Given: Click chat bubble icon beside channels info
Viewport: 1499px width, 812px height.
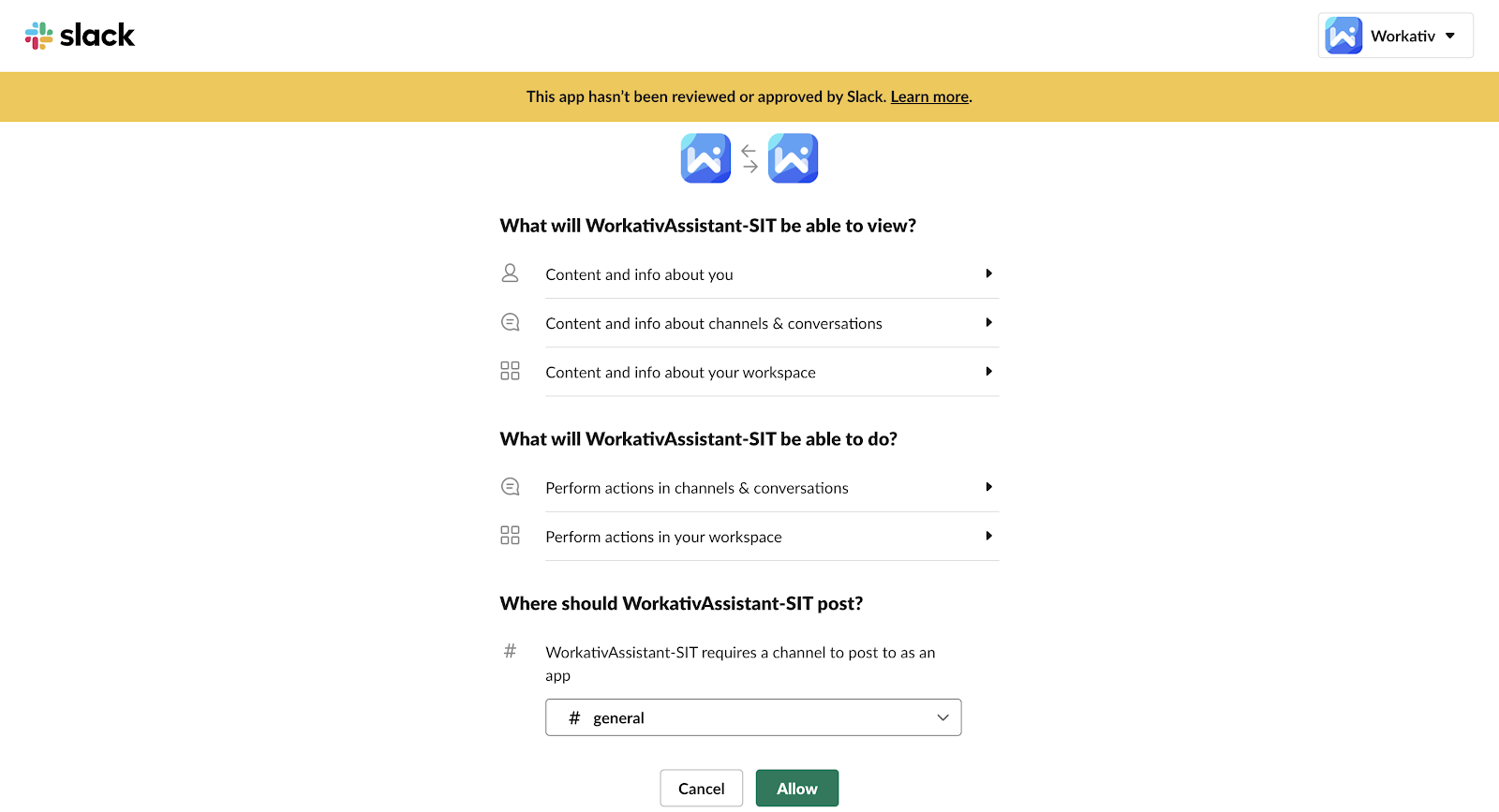Looking at the screenshot, I should 510,322.
